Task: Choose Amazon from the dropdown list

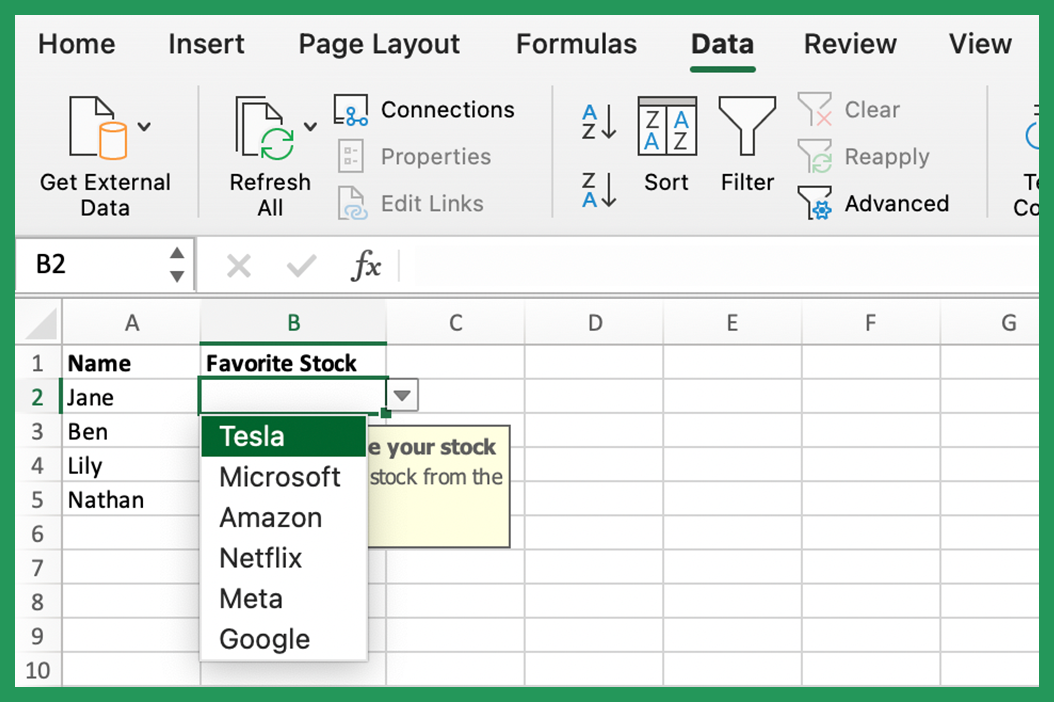Action: click(x=284, y=518)
